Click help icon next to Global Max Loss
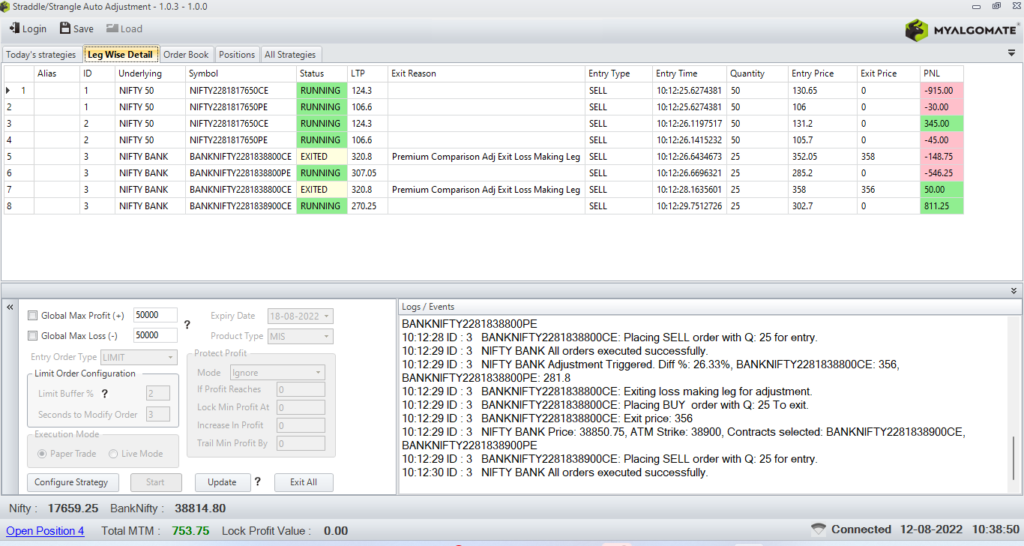Viewport: 1024px width, 546px height. (187, 325)
